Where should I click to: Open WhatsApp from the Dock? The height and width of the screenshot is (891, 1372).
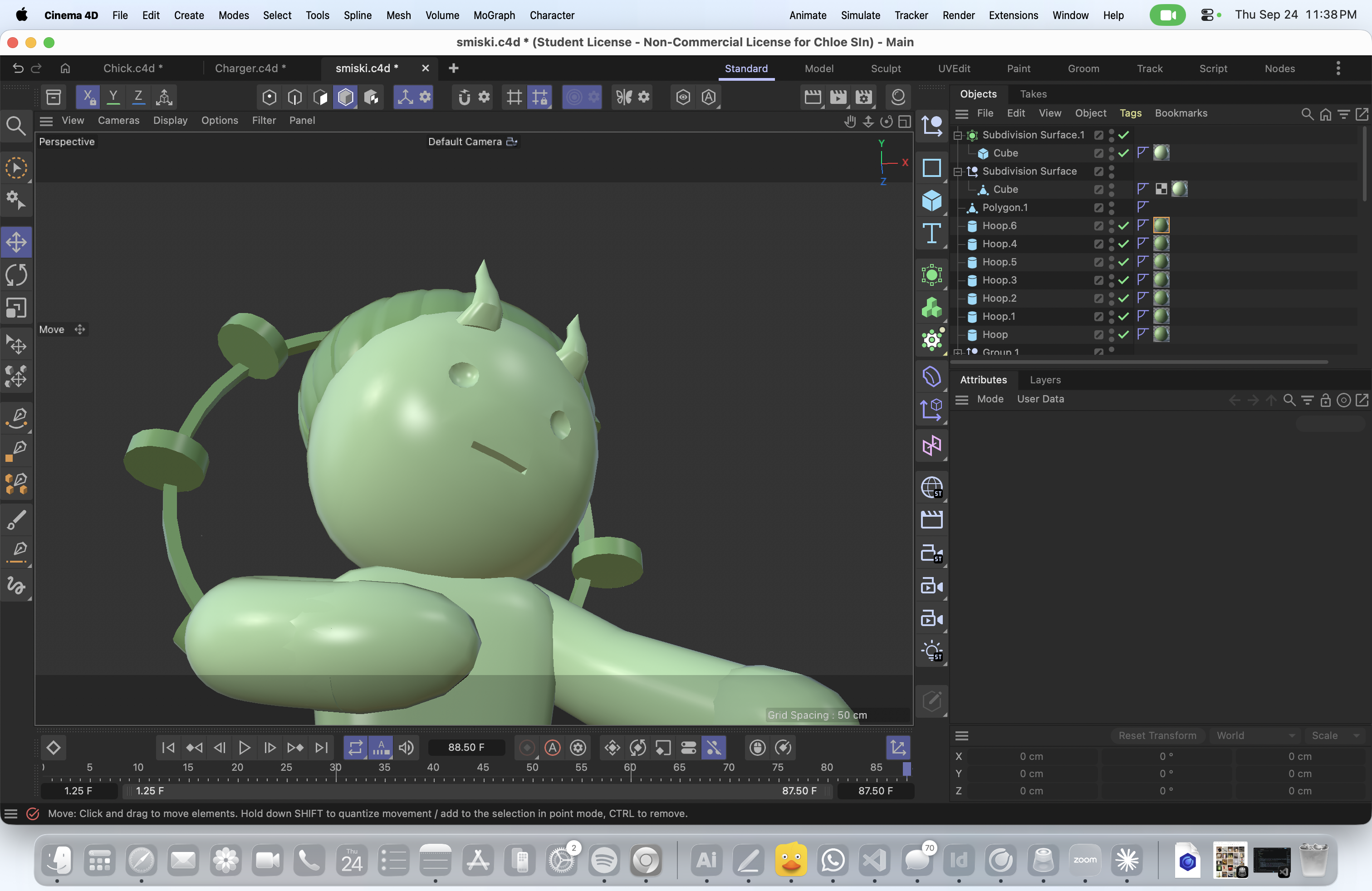click(833, 861)
